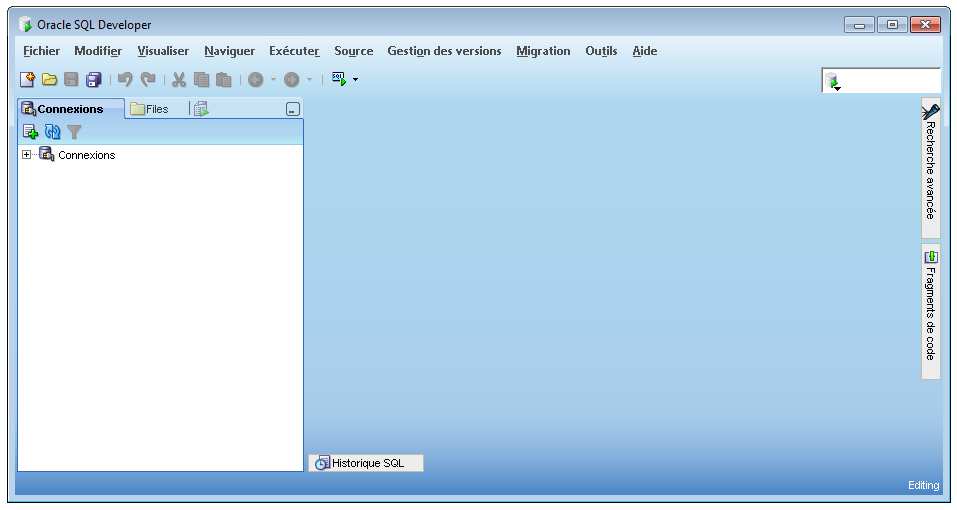Click the Open folder toolbar icon
Image resolution: width=957 pixels, height=510 pixels.
pyautogui.click(x=49, y=79)
